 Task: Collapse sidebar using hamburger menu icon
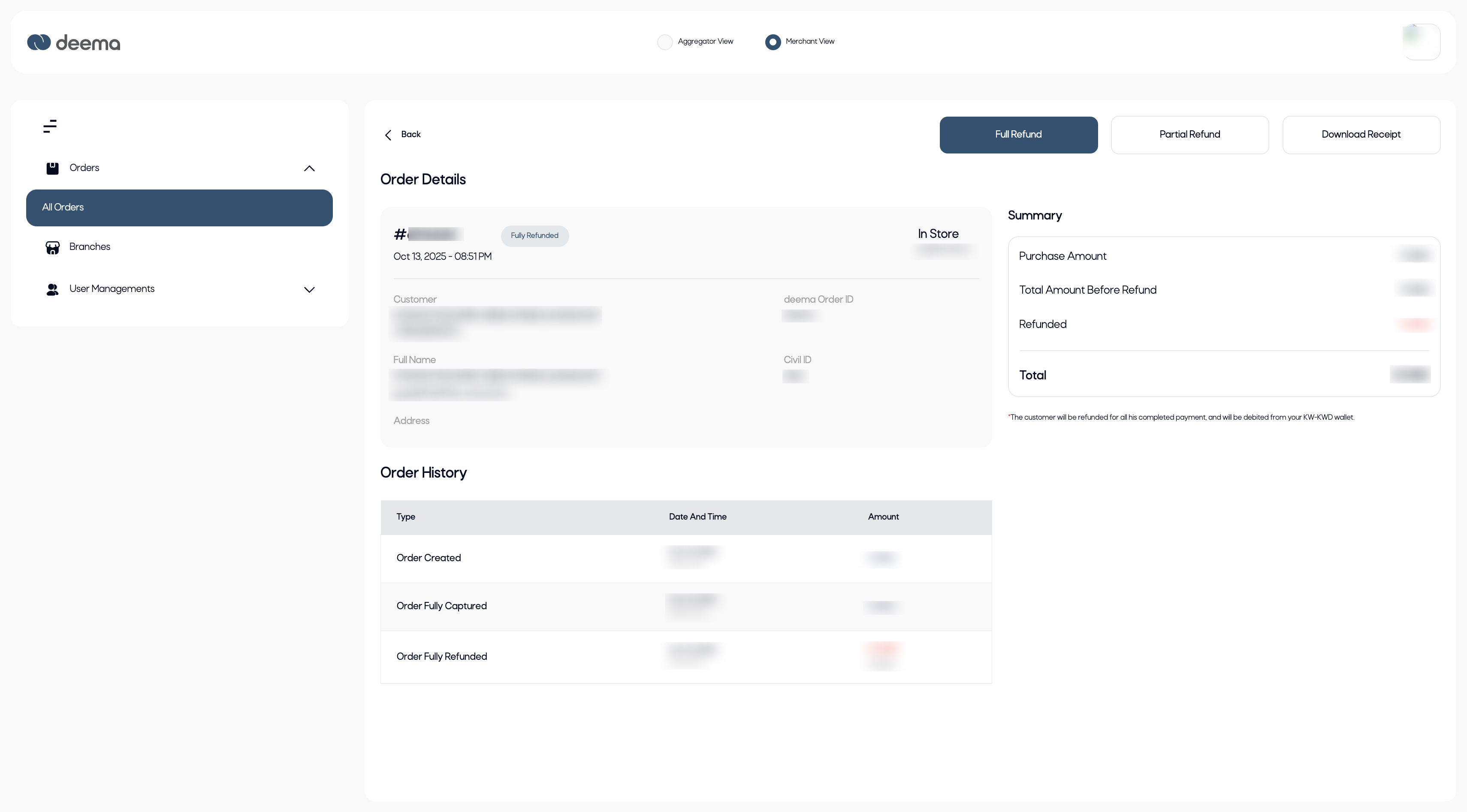[x=50, y=126]
